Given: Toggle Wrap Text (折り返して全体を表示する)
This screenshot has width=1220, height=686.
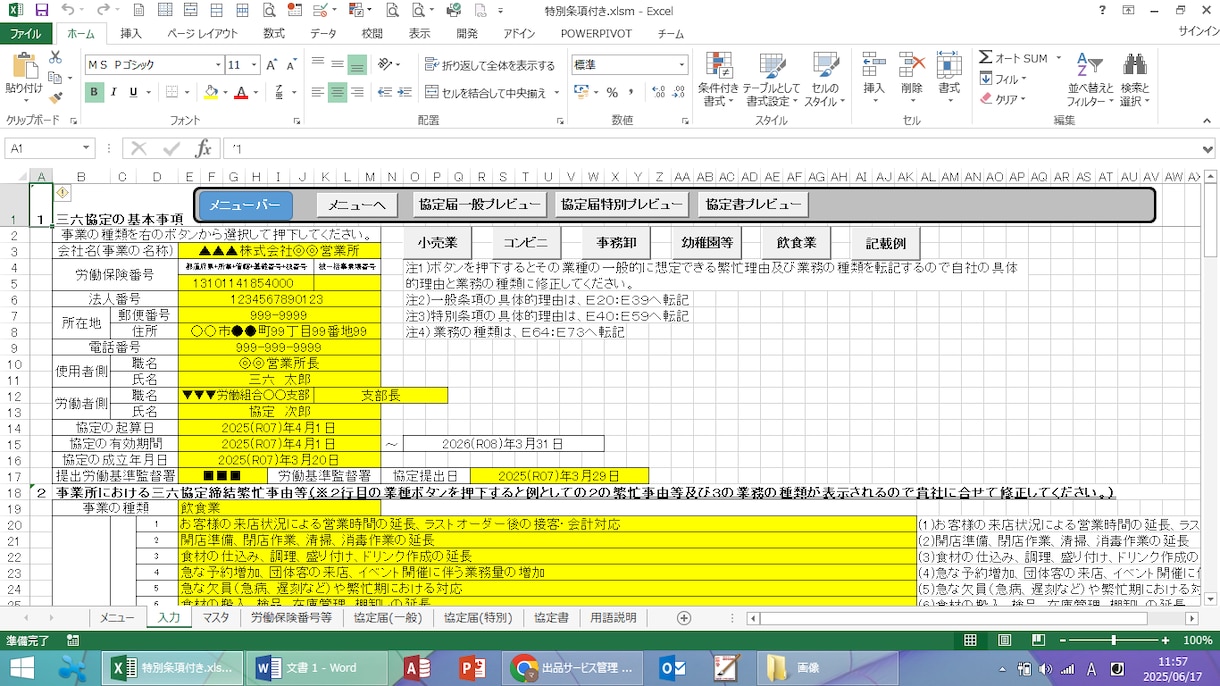Looking at the screenshot, I should (x=490, y=65).
